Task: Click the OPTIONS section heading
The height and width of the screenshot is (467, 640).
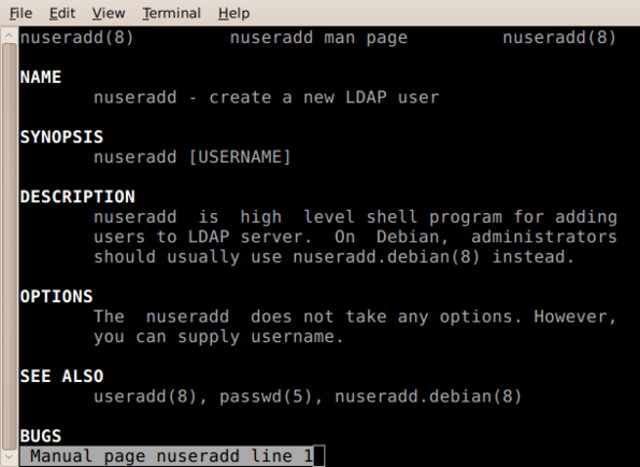Action: pos(56,296)
